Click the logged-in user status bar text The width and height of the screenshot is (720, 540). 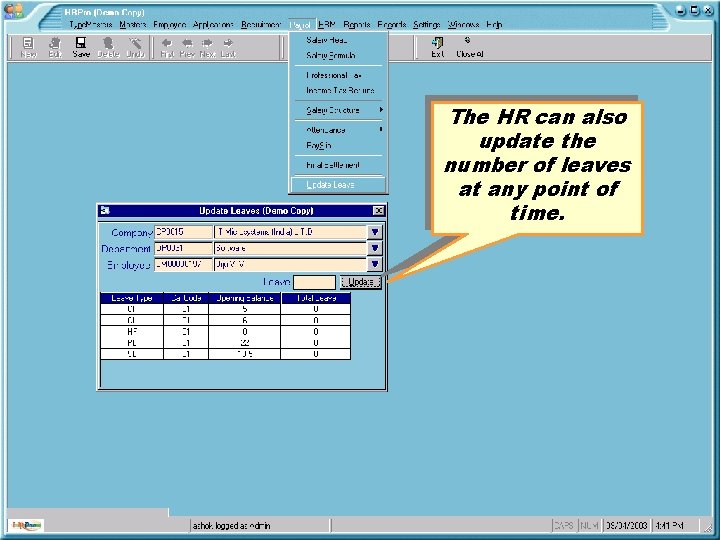231,525
